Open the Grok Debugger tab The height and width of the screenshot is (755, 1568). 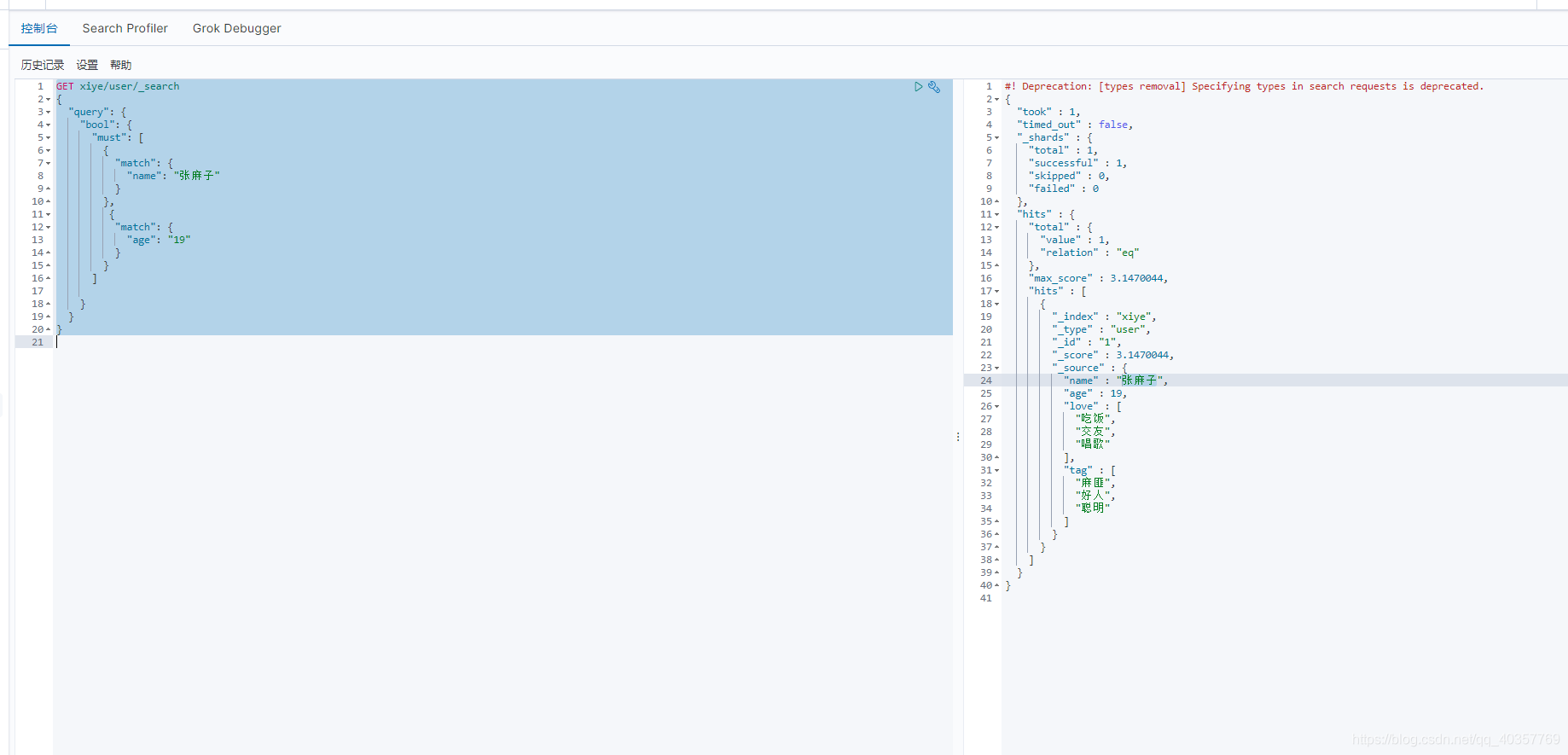[x=236, y=28]
